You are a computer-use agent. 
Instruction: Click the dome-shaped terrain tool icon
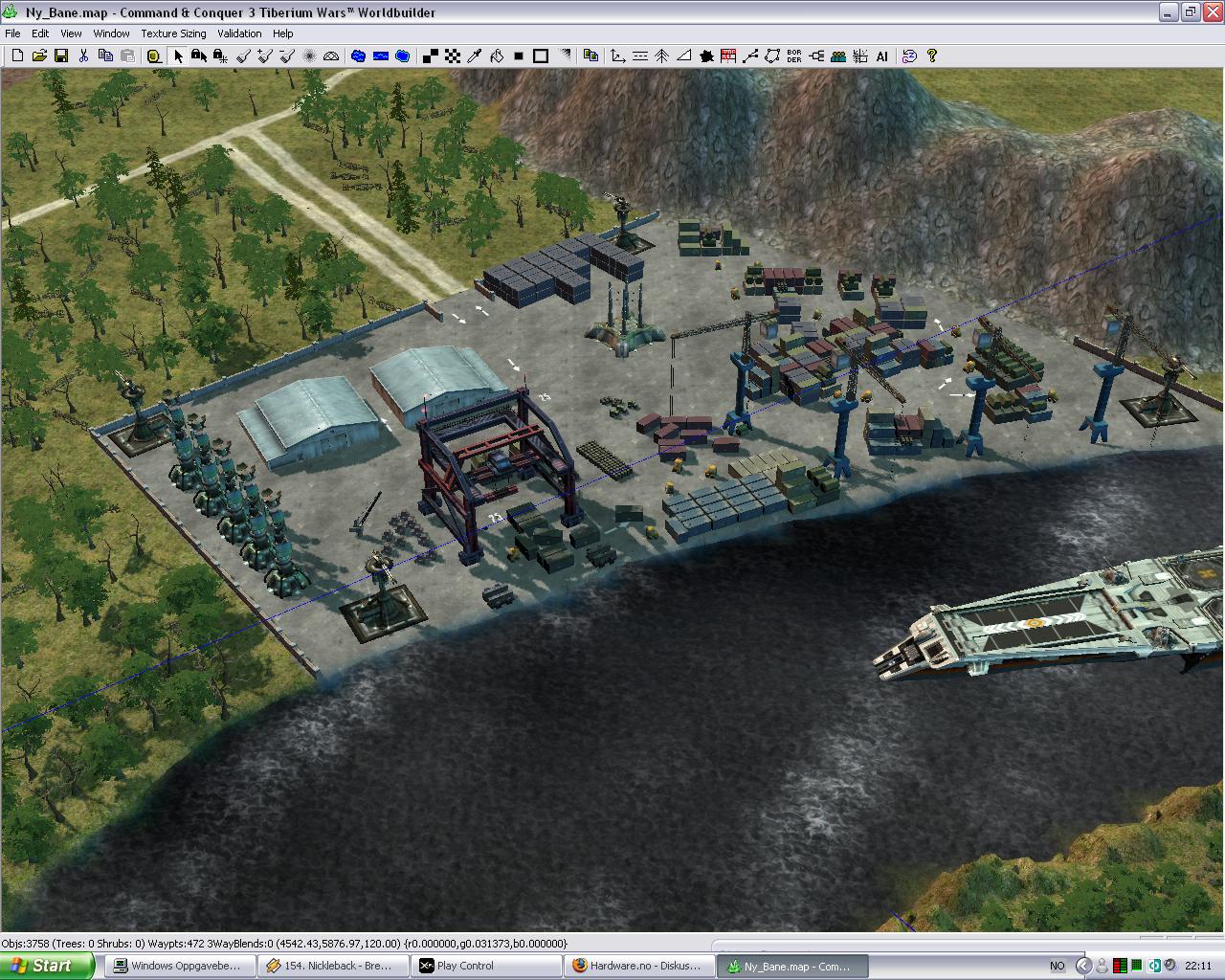click(x=331, y=56)
